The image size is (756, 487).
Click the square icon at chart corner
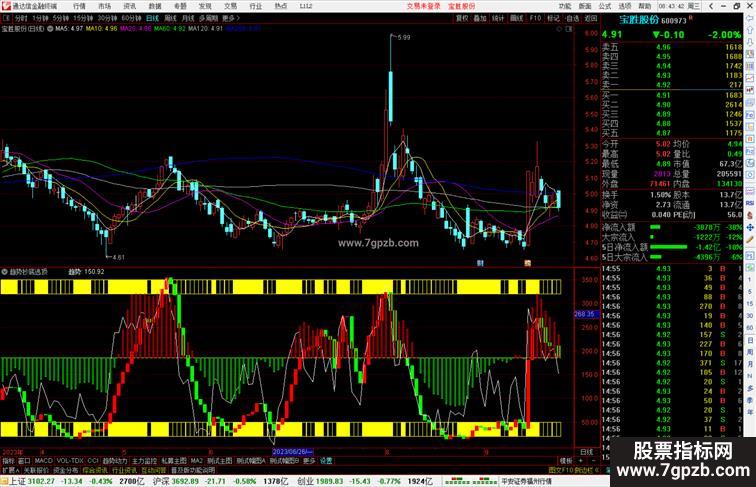tap(569, 29)
